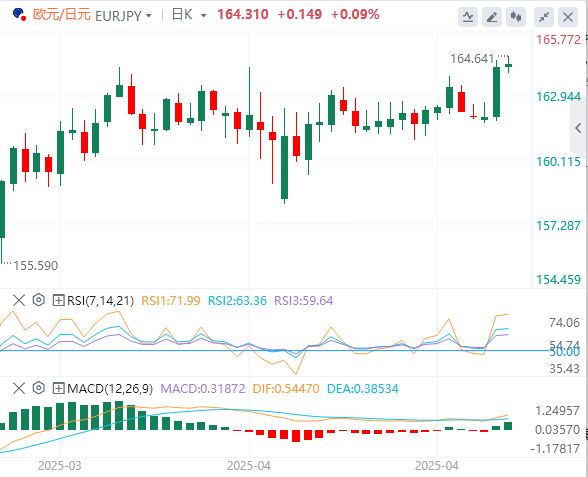Screen dimensions: 588x477
Task: Click the 欧元/日元 pair name
Action: point(62,15)
